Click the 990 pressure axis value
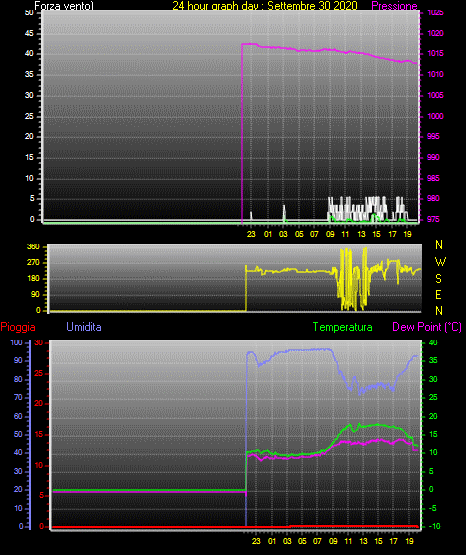This screenshot has height=555, width=466. [x=434, y=157]
